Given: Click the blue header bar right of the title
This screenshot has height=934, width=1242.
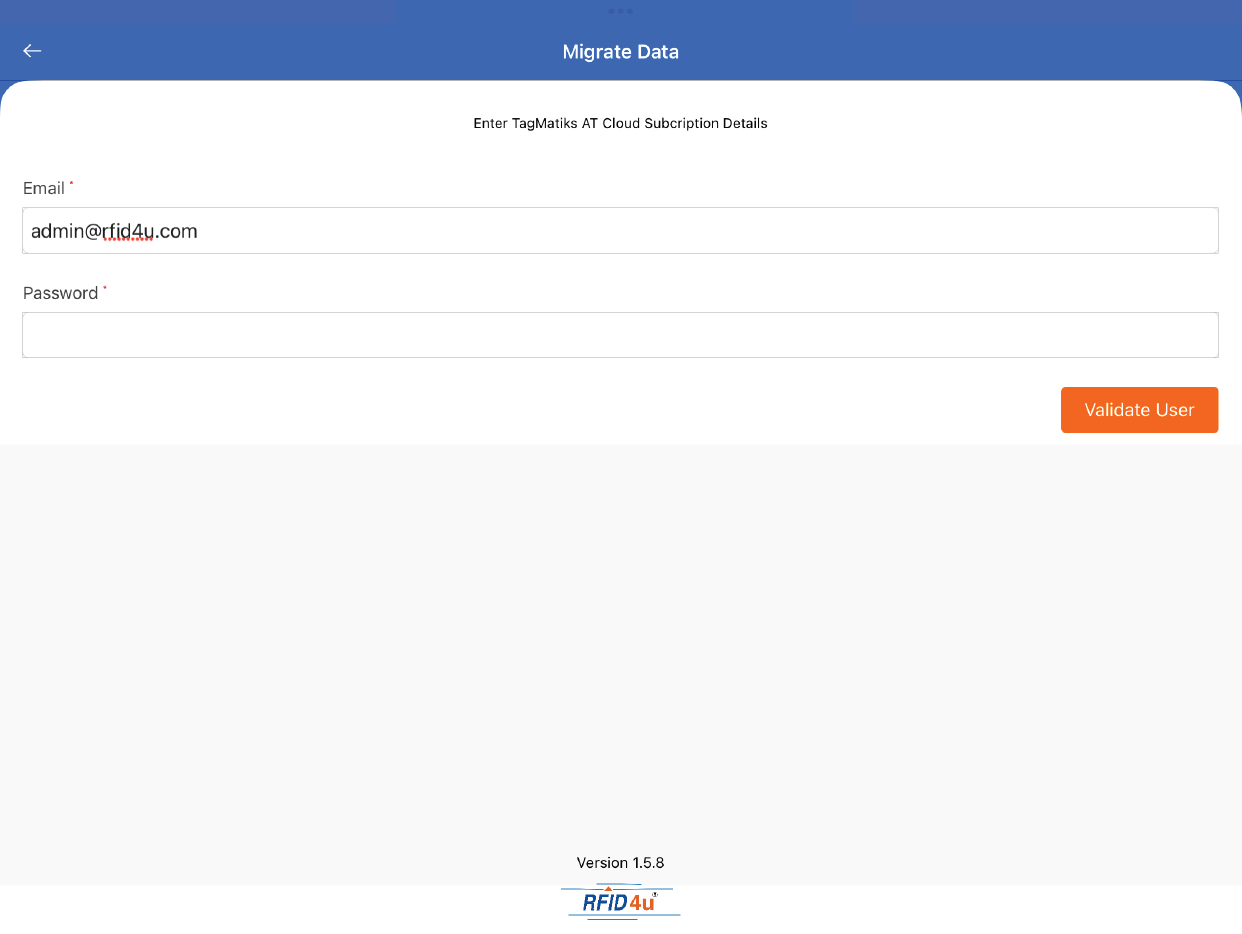Looking at the screenshot, I should pyautogui.click(x=950, y=52).
